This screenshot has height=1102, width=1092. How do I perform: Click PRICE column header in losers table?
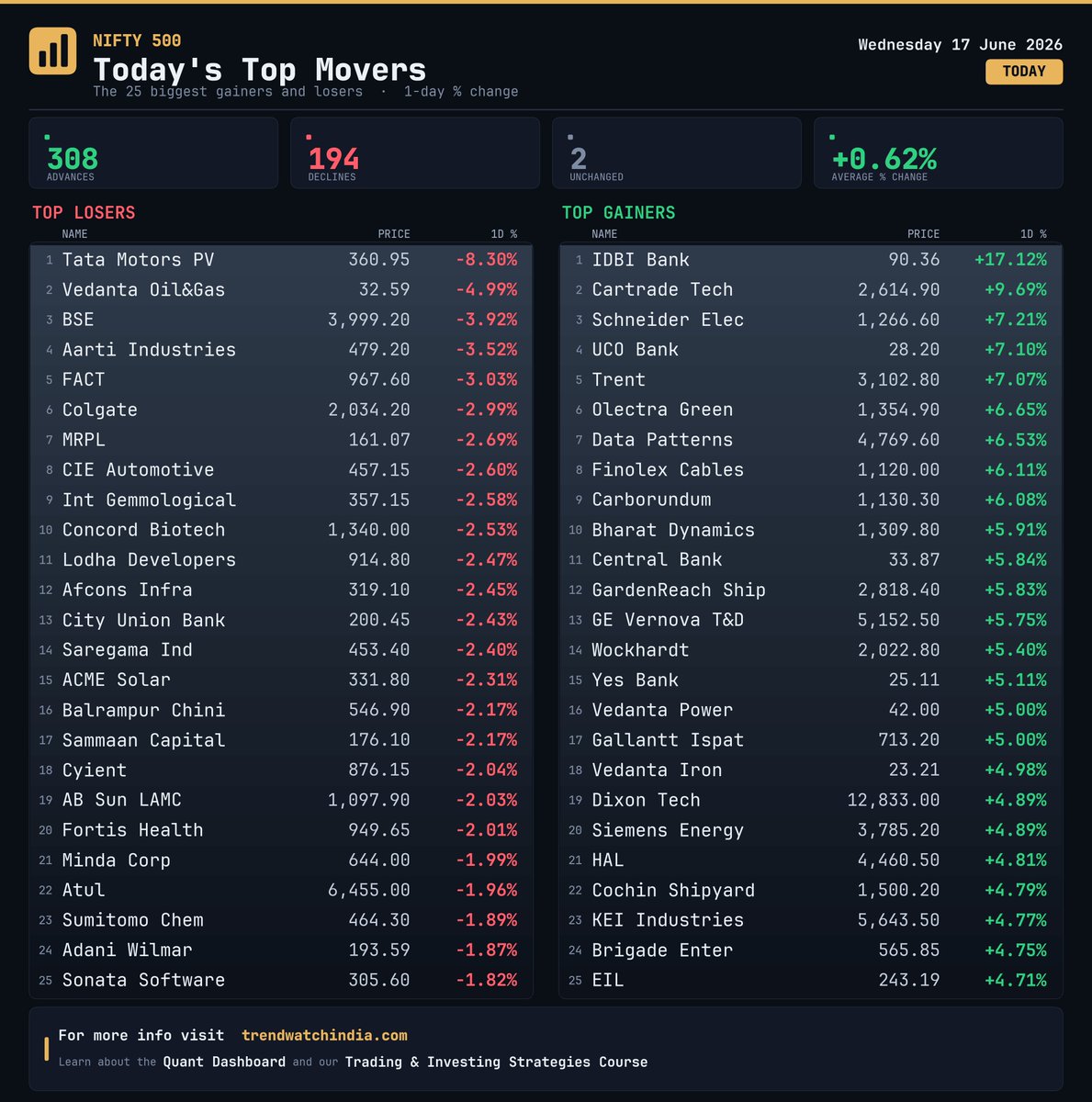[394, 234]
